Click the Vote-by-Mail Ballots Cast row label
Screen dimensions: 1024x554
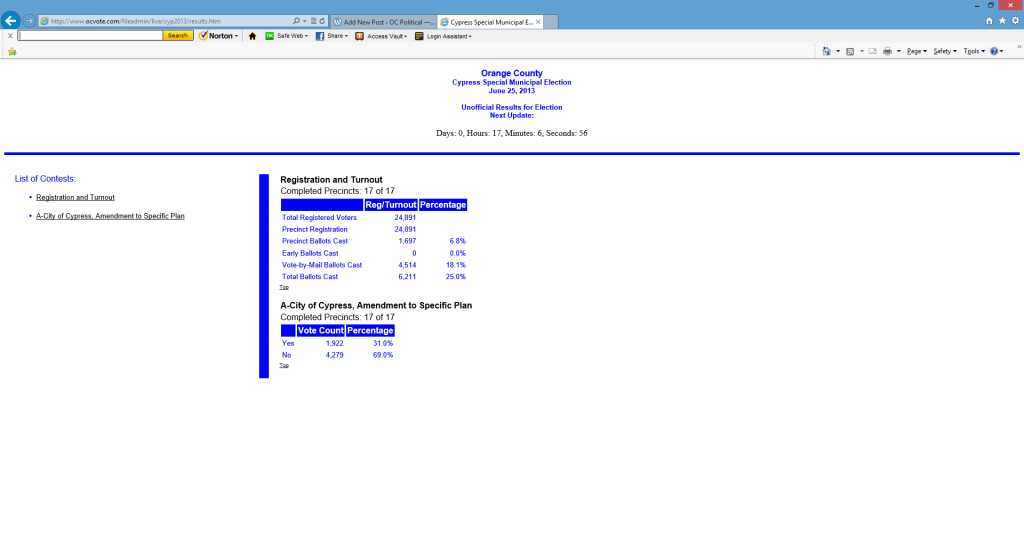click(322, 265)
